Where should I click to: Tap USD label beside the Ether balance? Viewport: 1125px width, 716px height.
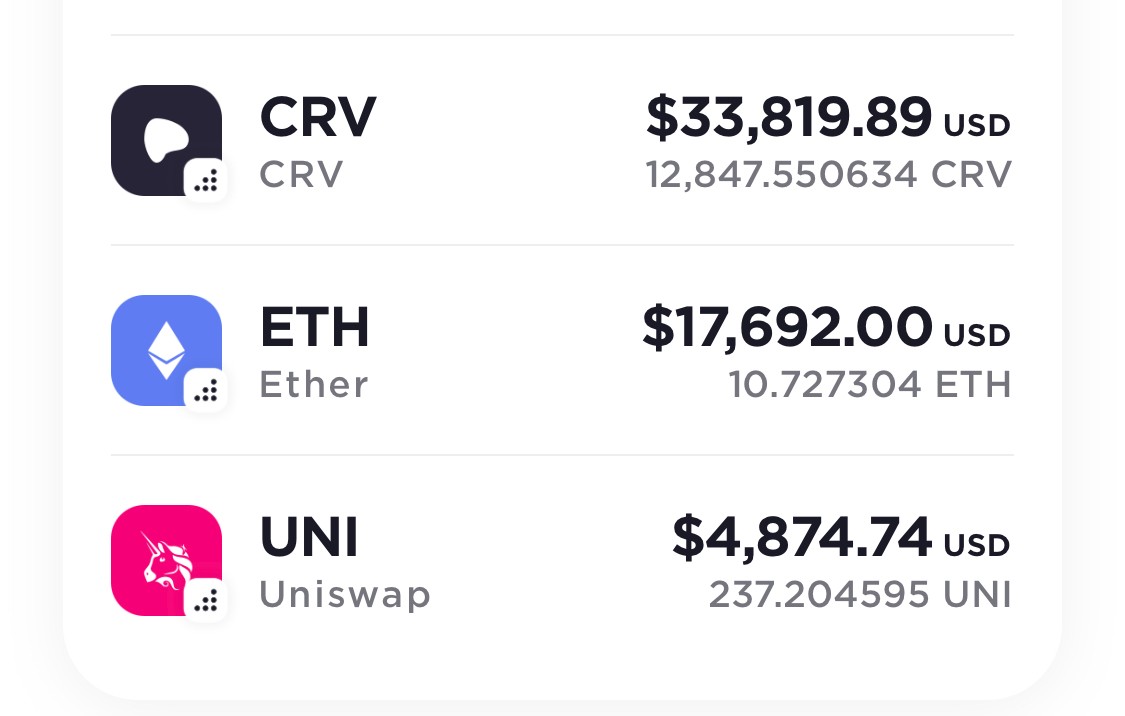pos(977,336)
